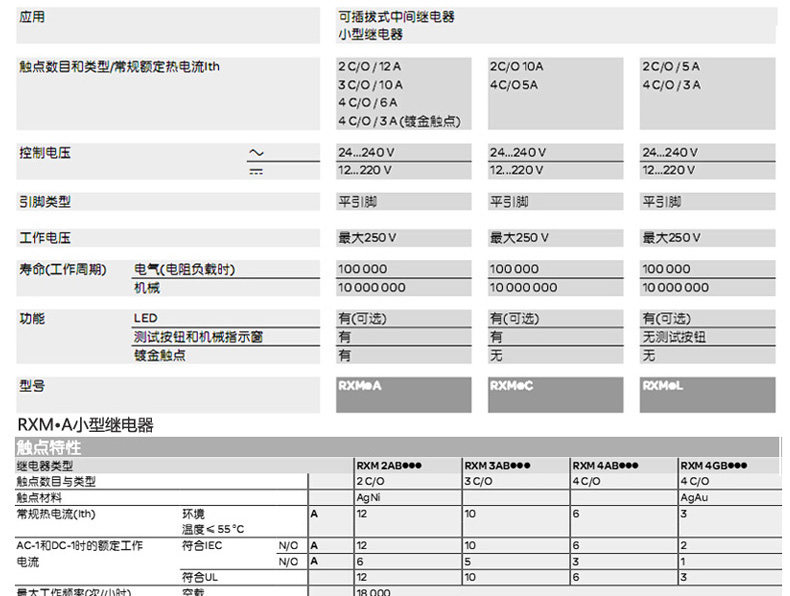Click the 工作电压 row label

click(x=45, y=237)
